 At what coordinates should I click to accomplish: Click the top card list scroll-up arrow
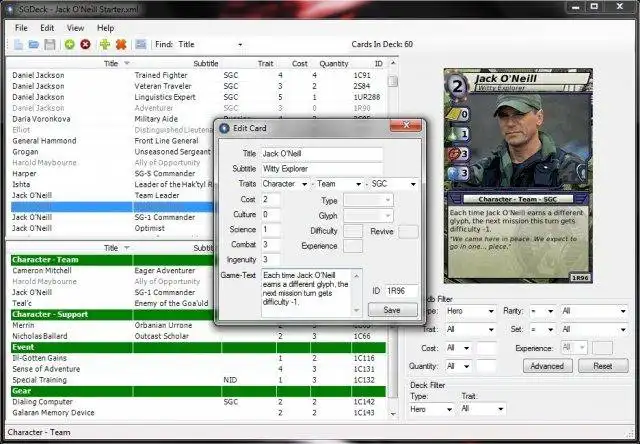coord(393,63)
